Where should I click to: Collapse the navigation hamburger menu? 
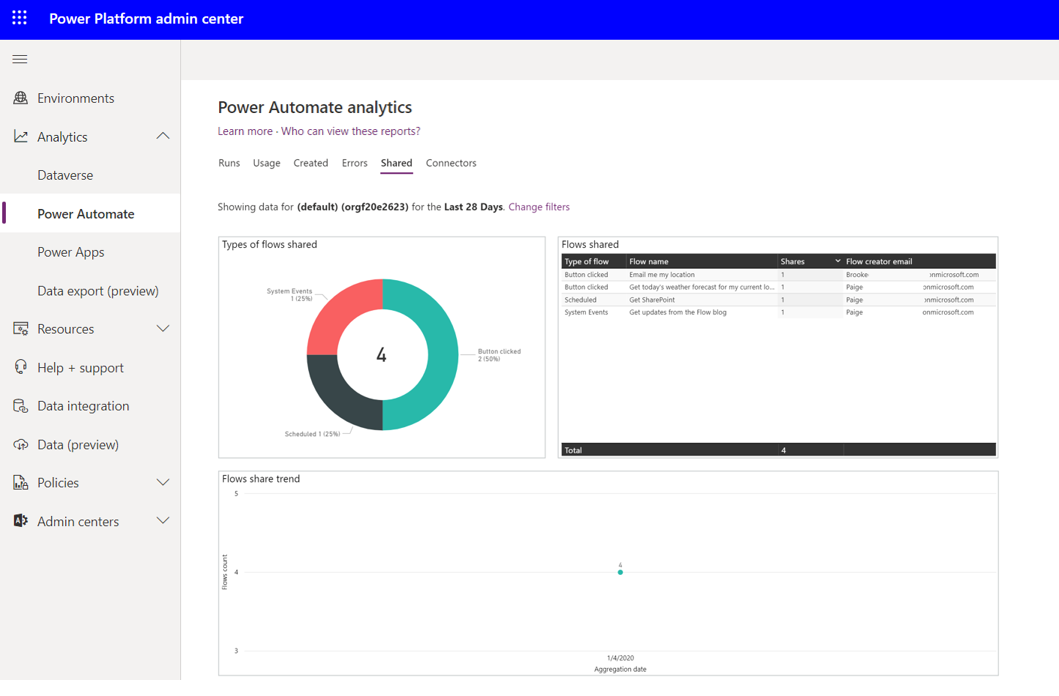(x=20, y=59)
